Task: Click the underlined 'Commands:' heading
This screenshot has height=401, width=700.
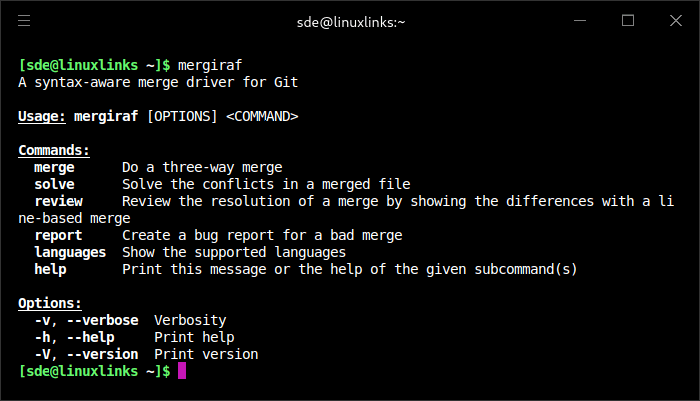Action: [54, 150]
